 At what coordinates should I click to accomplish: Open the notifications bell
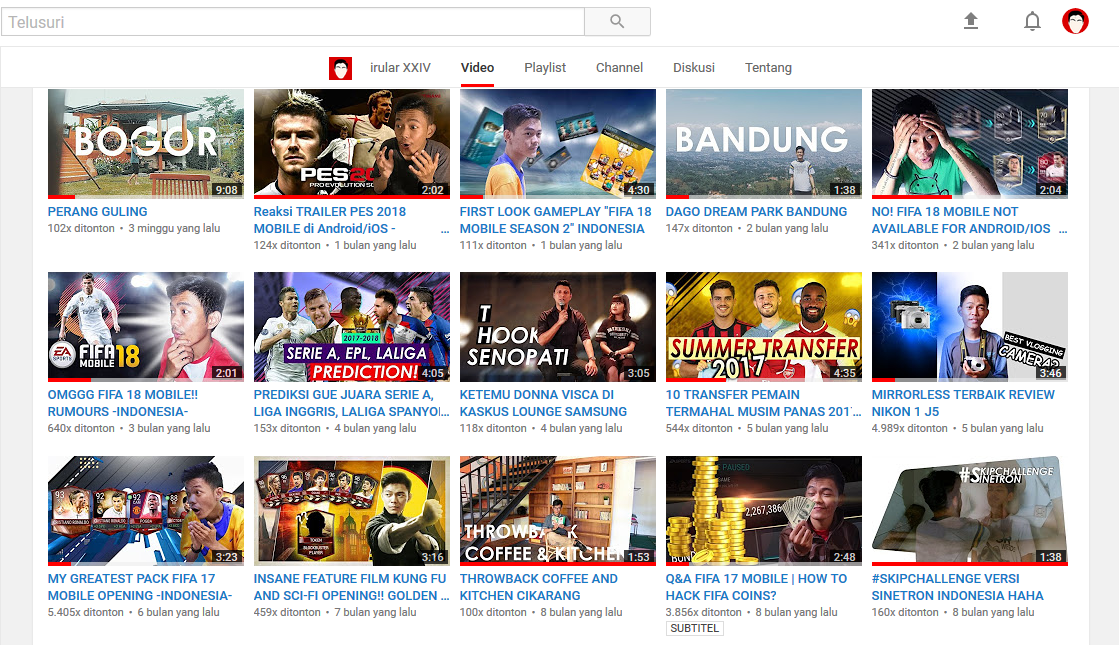1032,21
